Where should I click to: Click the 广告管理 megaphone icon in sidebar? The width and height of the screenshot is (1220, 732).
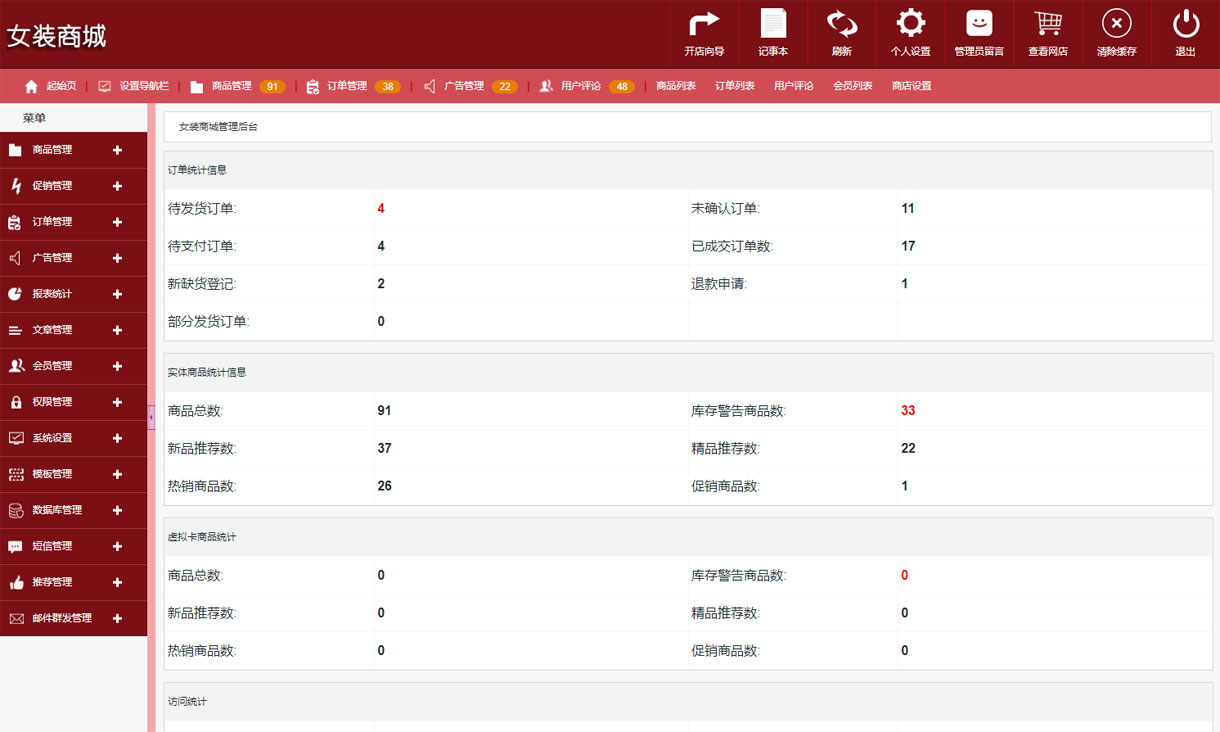point(15,258)
